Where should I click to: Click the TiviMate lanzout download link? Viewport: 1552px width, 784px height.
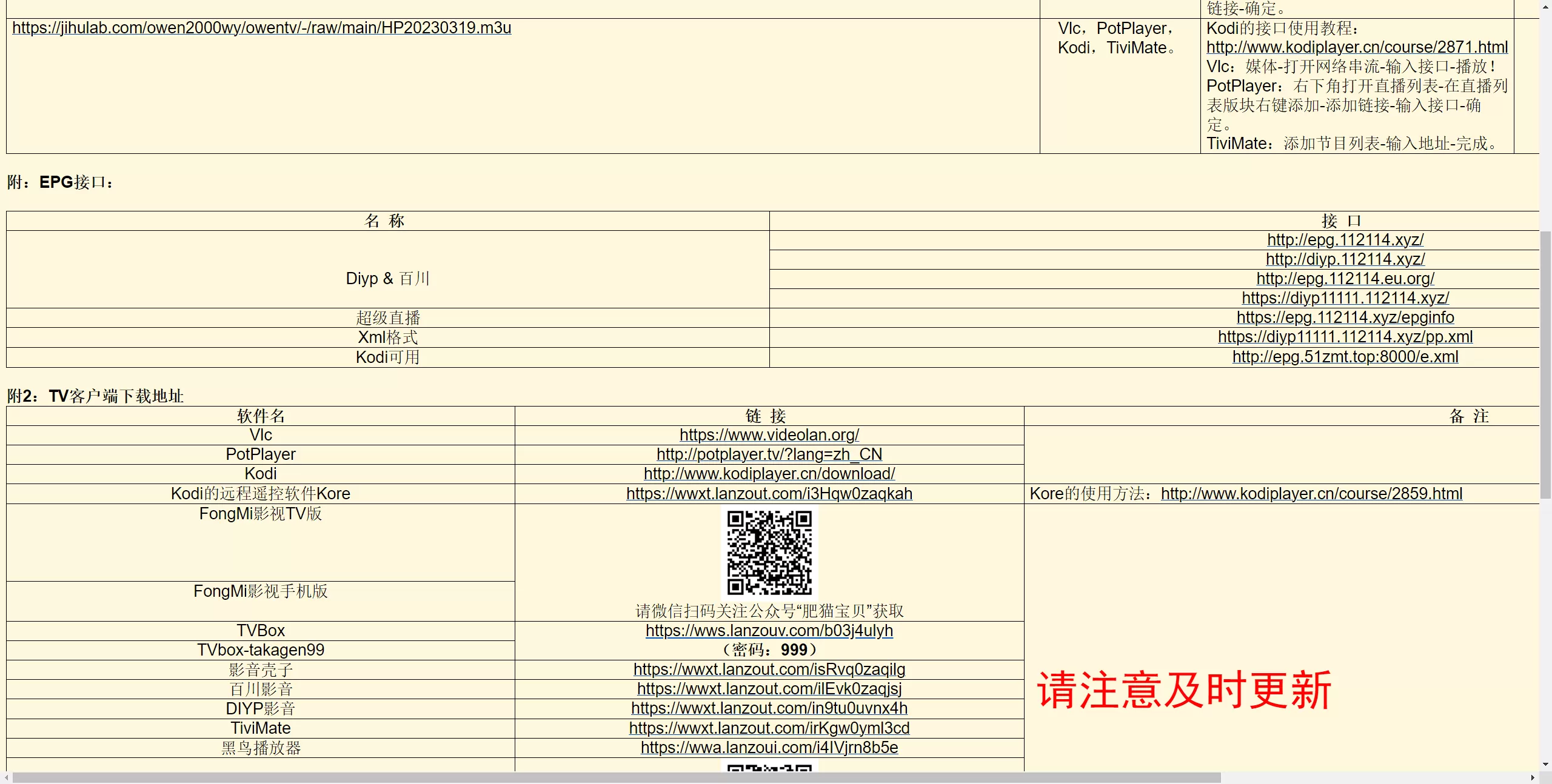(x=769, y=728)
